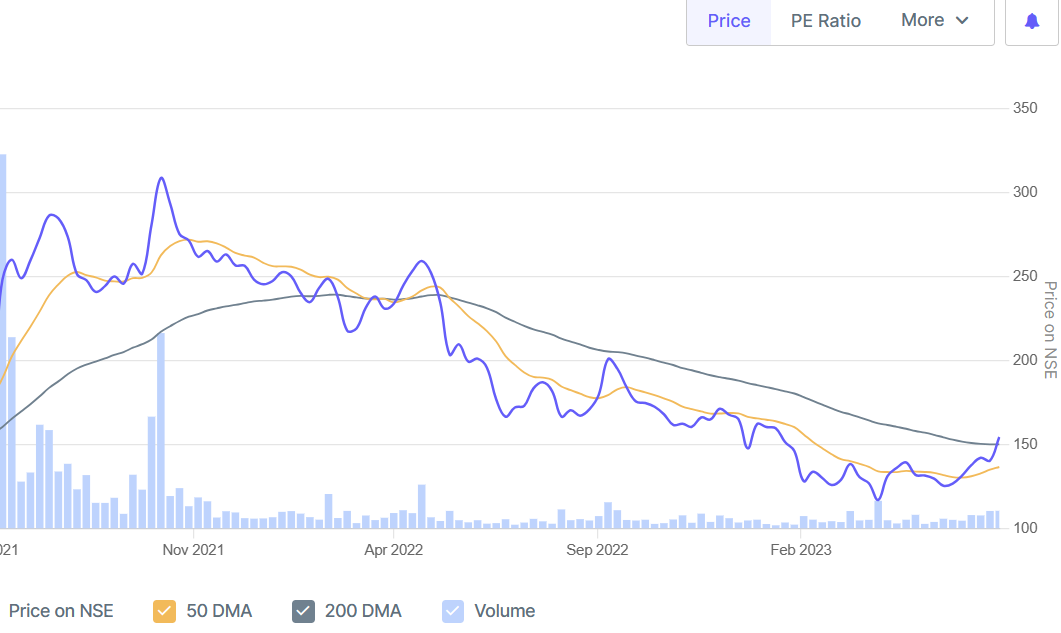Click the Feb 2023 x-axis label
Image resolution: width=1061 pixels, height=633 pixels.
tap(801, 549)
